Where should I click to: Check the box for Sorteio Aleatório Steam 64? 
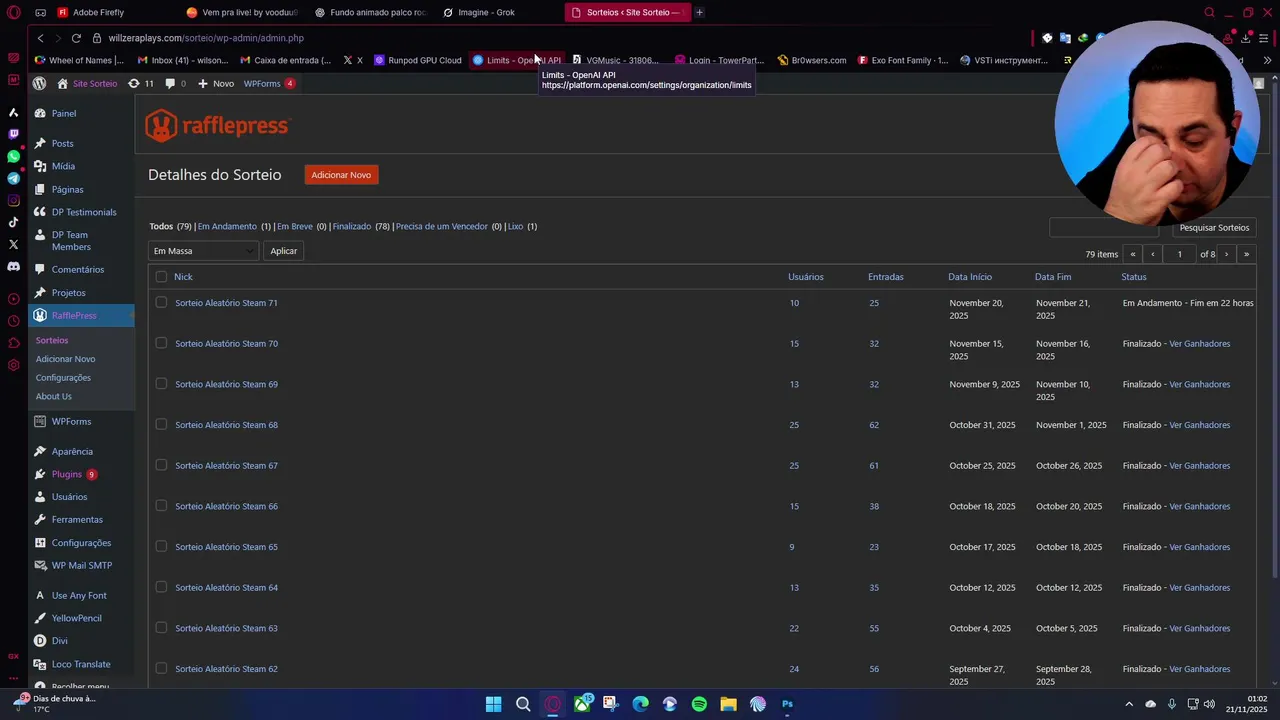pyautogui.click(x=161, y=587)
